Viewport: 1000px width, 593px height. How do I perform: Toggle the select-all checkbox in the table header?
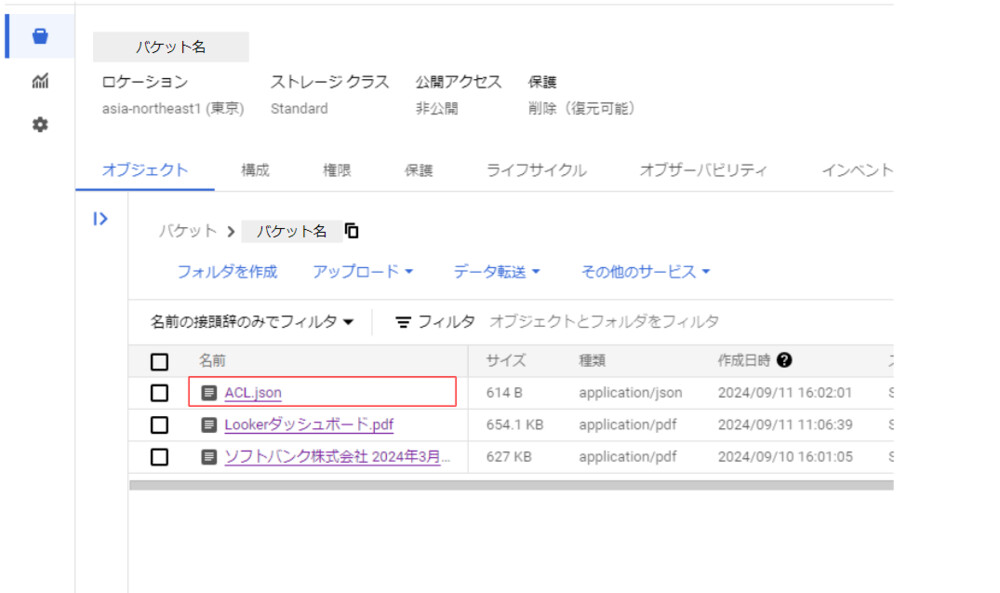(158, 361)
